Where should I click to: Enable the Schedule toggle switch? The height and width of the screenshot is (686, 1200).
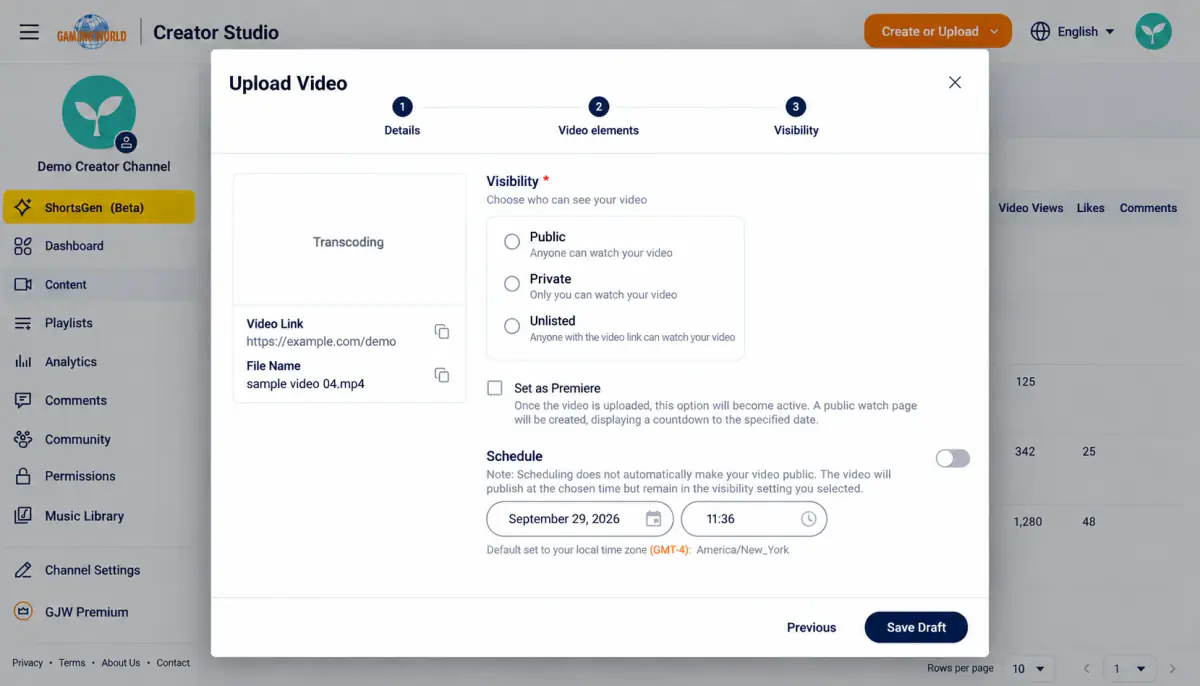tap(953, 458)
